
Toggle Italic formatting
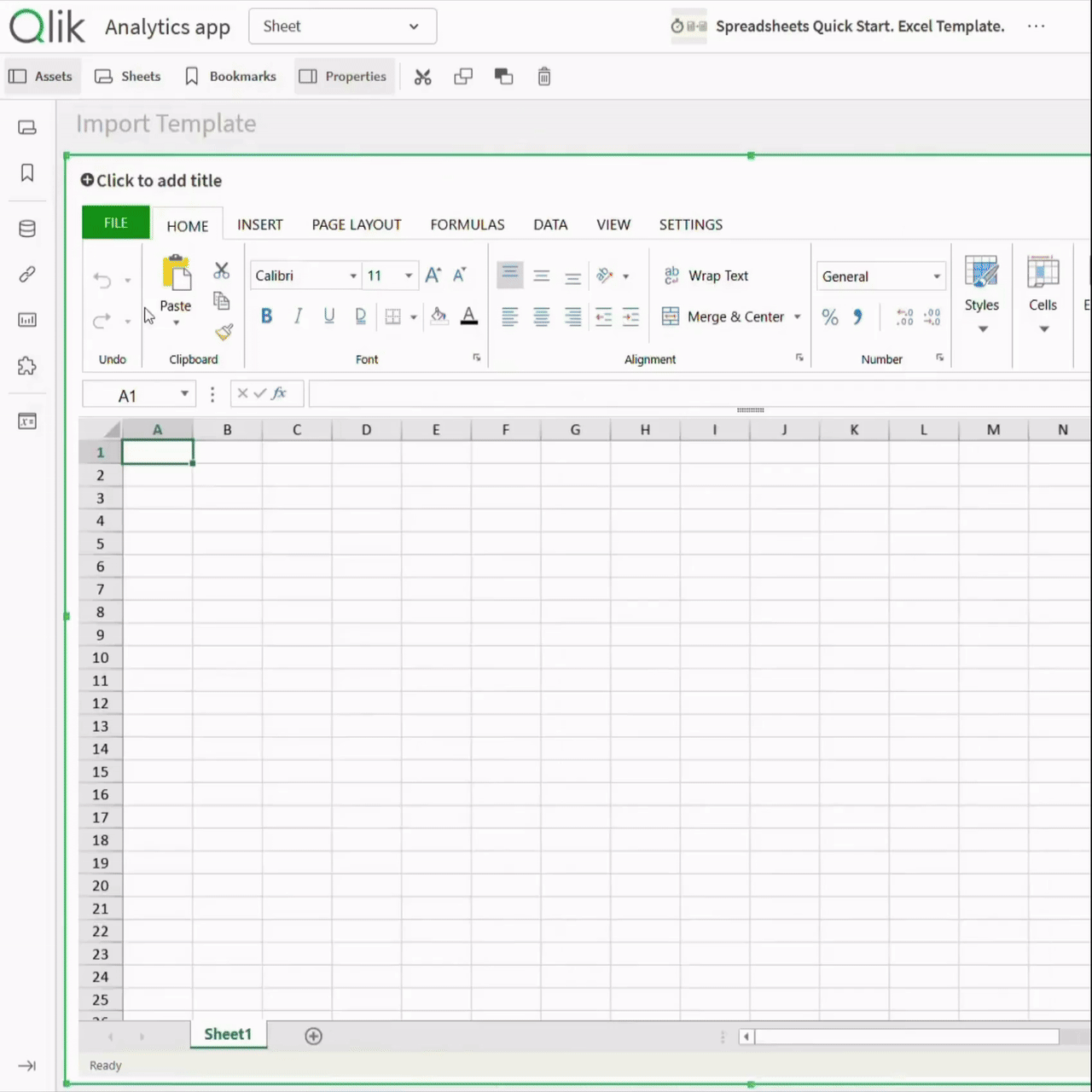[x=298, y=317]
